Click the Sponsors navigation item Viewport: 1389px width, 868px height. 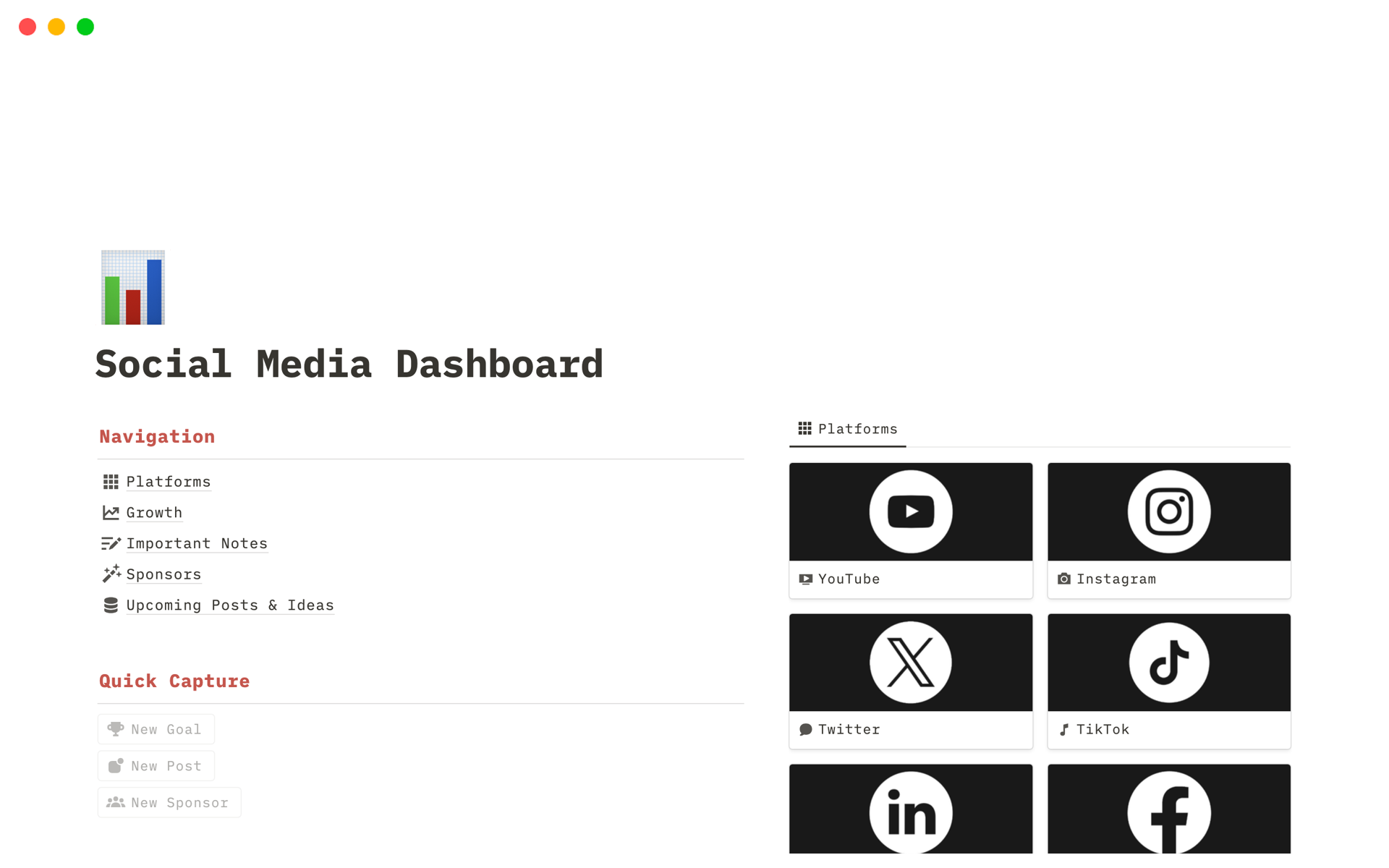click(163, 574)
